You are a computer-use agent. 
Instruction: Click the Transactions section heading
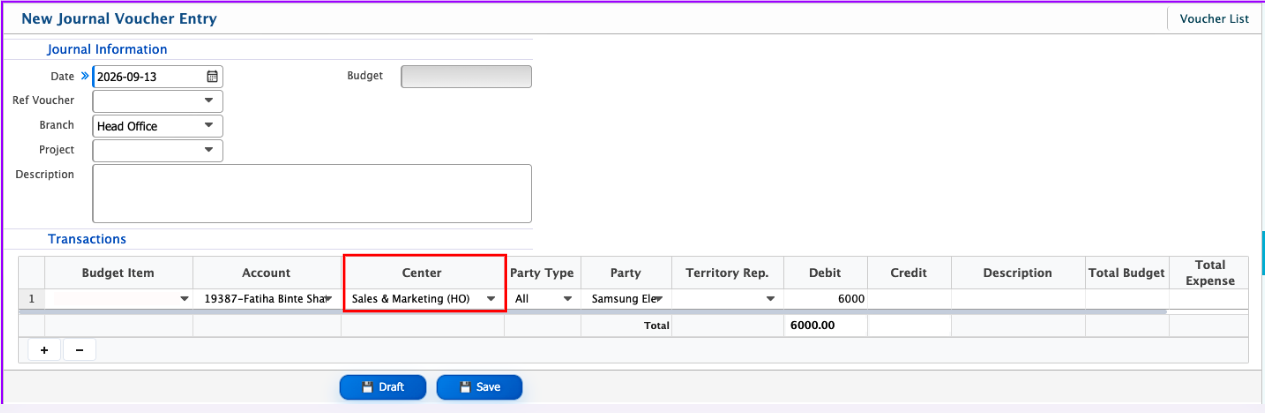click(x=87, y=239)
